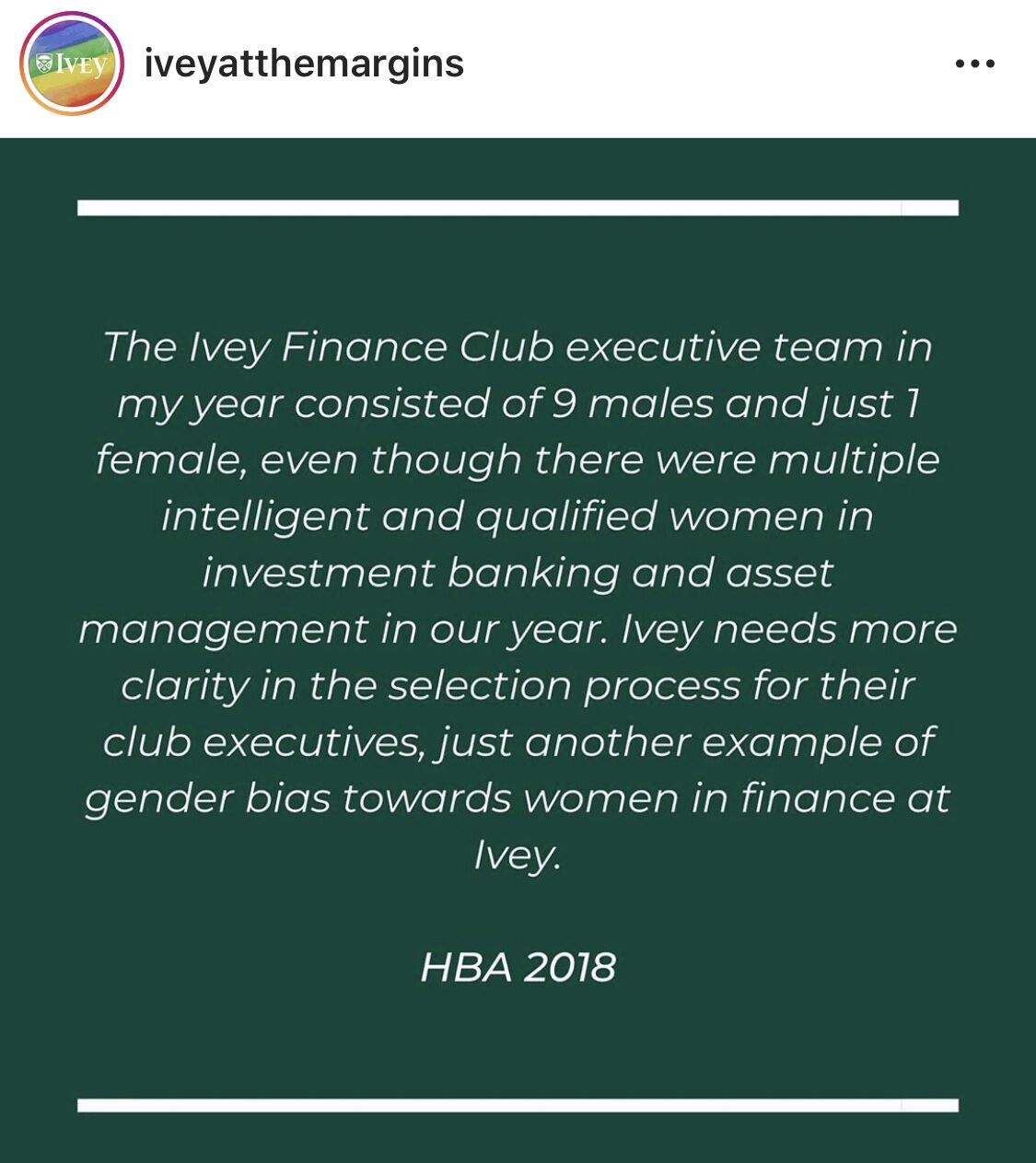Tap the "club executives, just another example of" line
Viewport: 1036px width, 1163px height.
[518, 742]
